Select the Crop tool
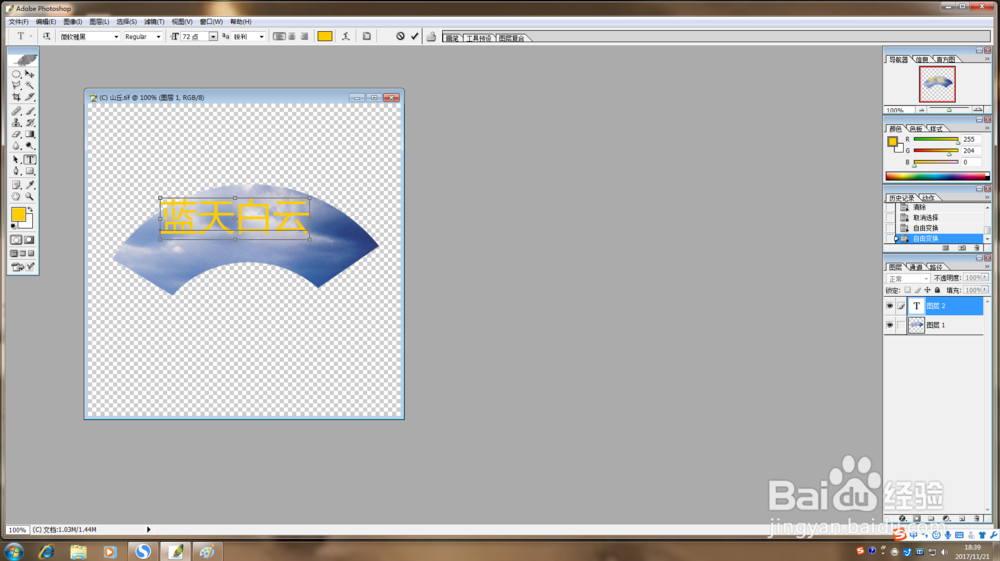Viewport: 1000px width, 561px height. click(x=17, y=97)
